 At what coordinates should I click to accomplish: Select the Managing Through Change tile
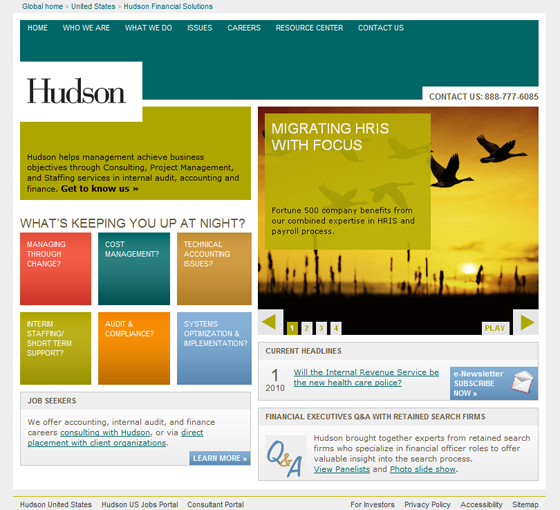pos(56,269)
